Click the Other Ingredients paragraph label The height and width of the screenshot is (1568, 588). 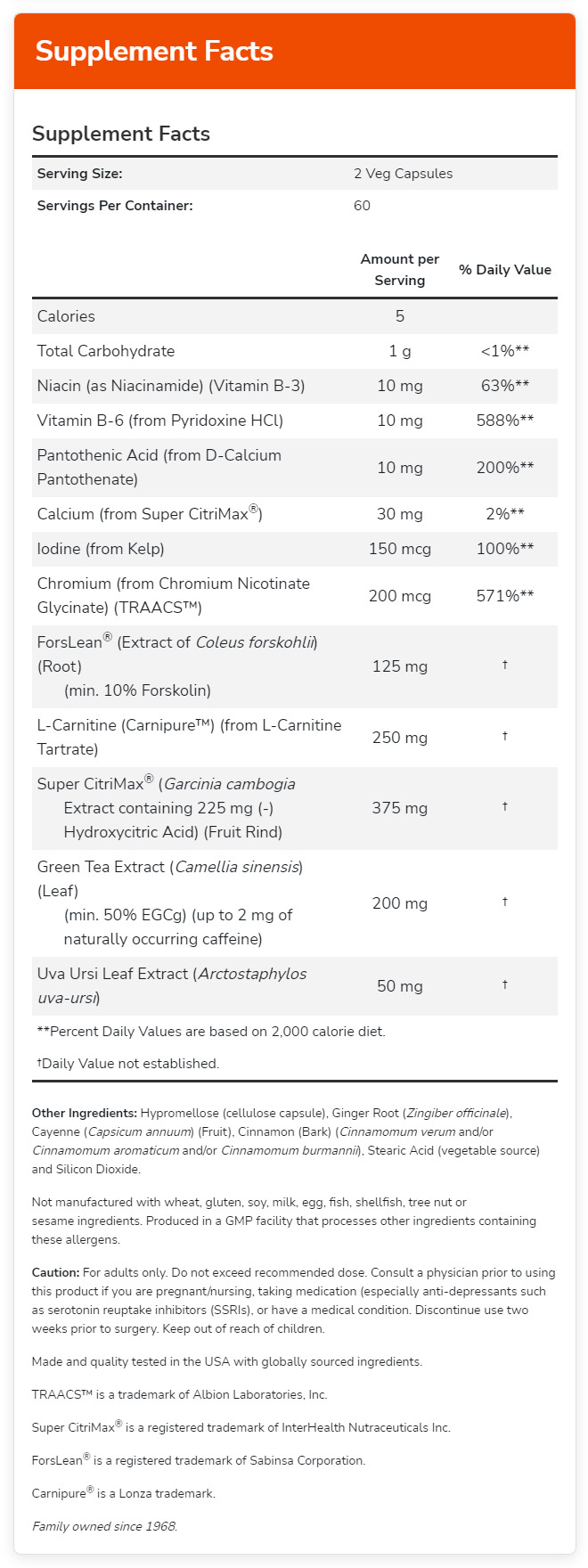[85, 1114]
